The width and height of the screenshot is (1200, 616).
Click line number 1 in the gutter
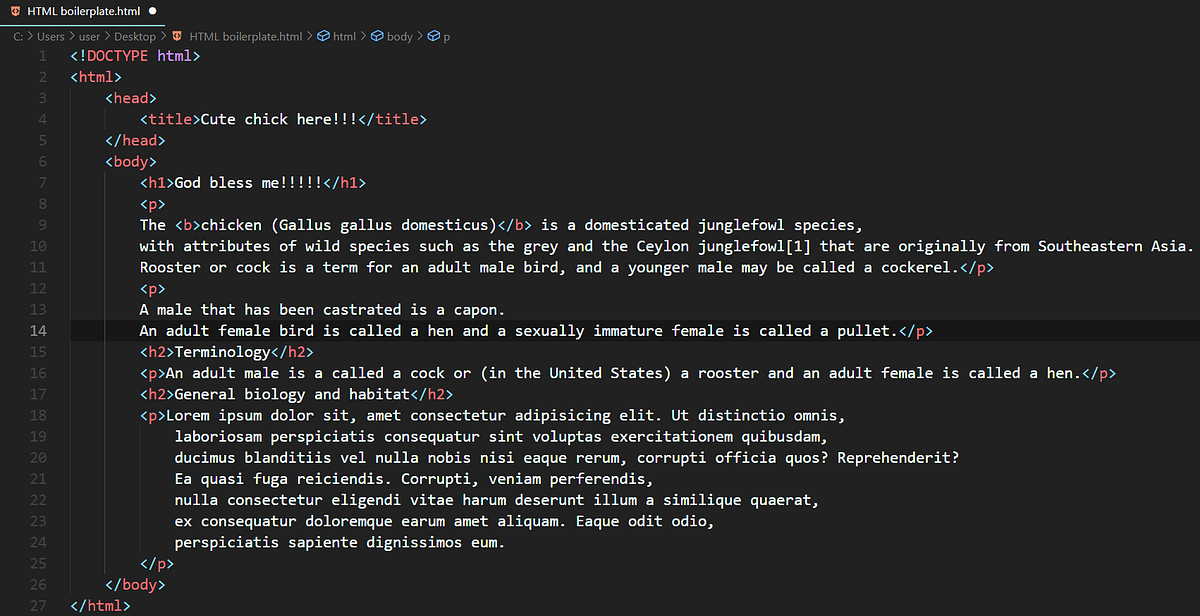(x=43, y=56)
